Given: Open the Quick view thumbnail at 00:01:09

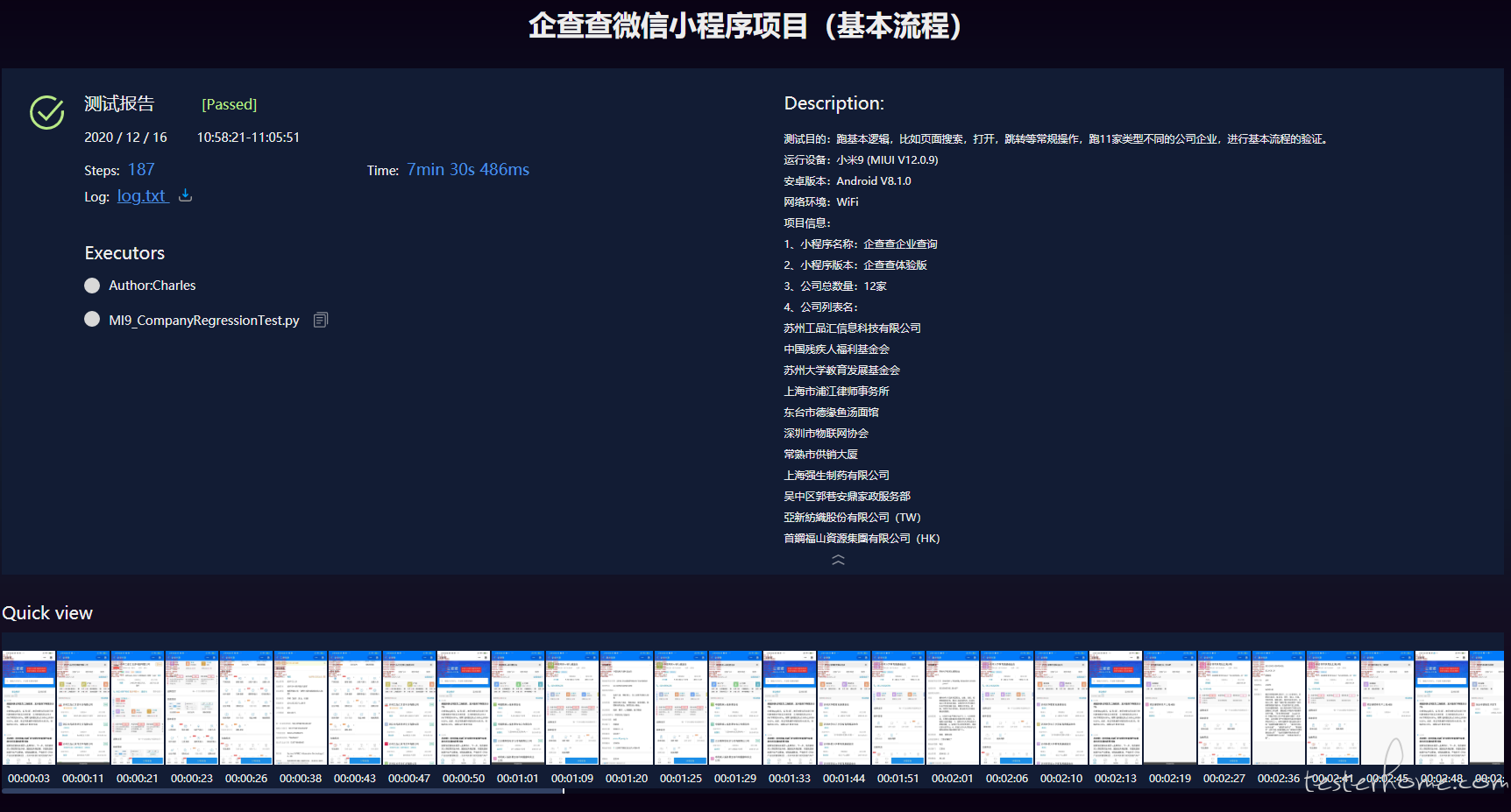Looking at the screenshot, I should [x=572, y=708].
